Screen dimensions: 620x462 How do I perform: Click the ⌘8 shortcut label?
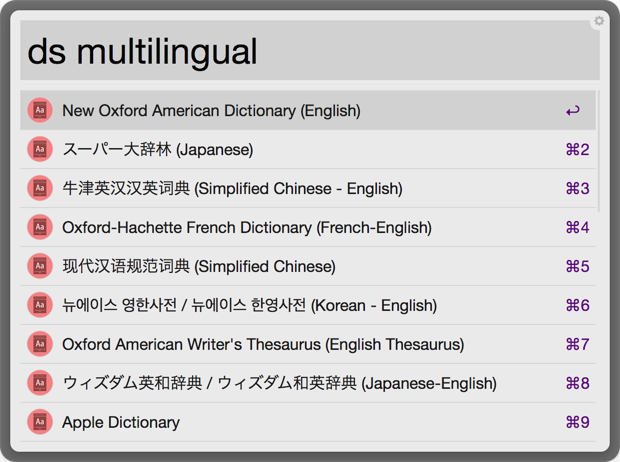click(577, 383)
